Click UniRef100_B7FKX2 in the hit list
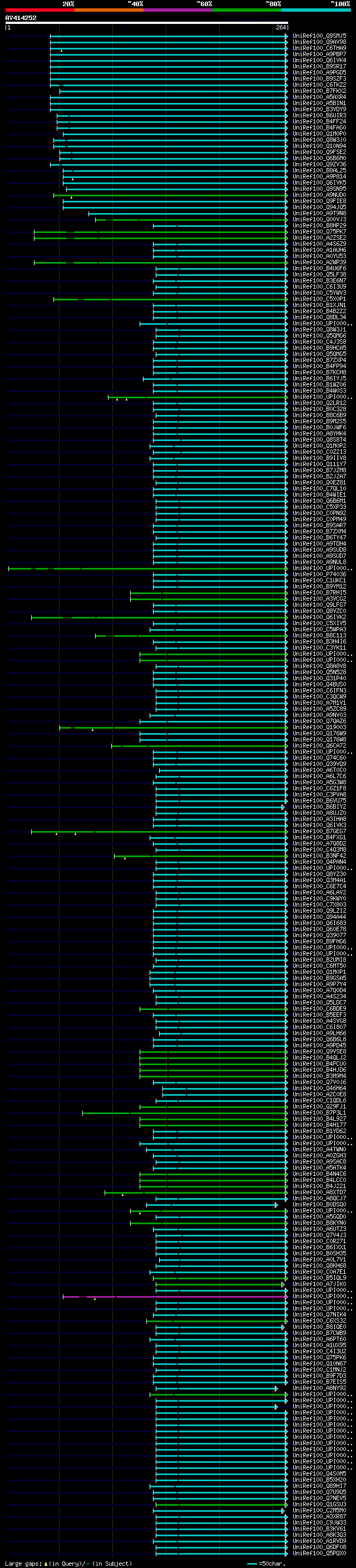 [x=319, y=91]
